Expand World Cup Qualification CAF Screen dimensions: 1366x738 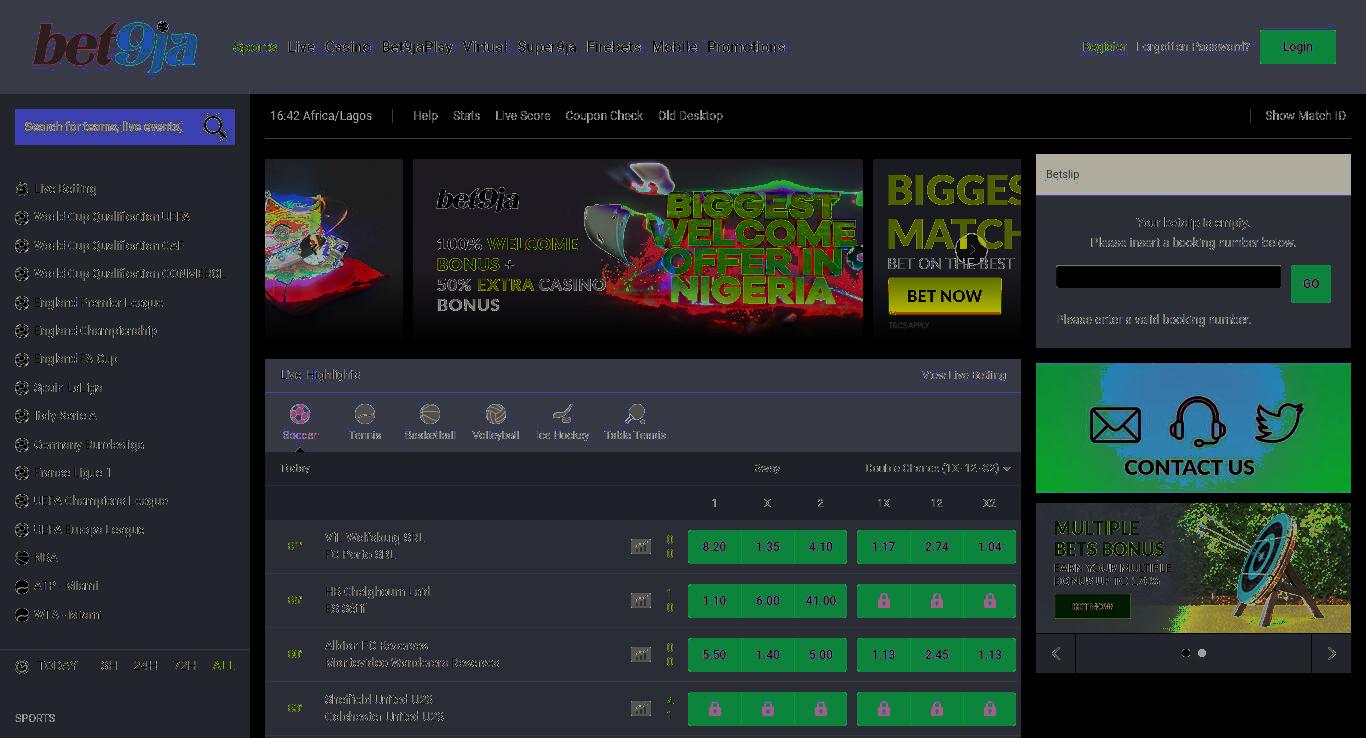(x=109, y=245)
